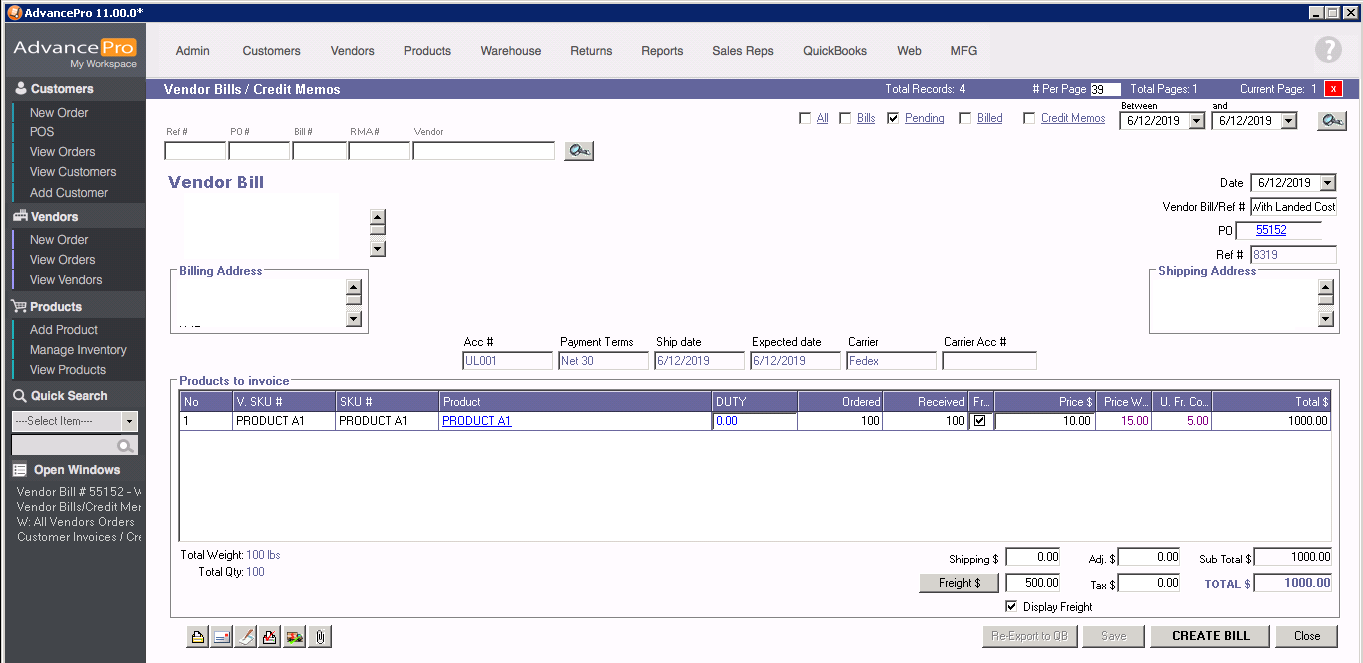Viewport: 1363px width, 663px height.
Task: Enable the Credit Memos checkbox
Action: point(1029,118)
